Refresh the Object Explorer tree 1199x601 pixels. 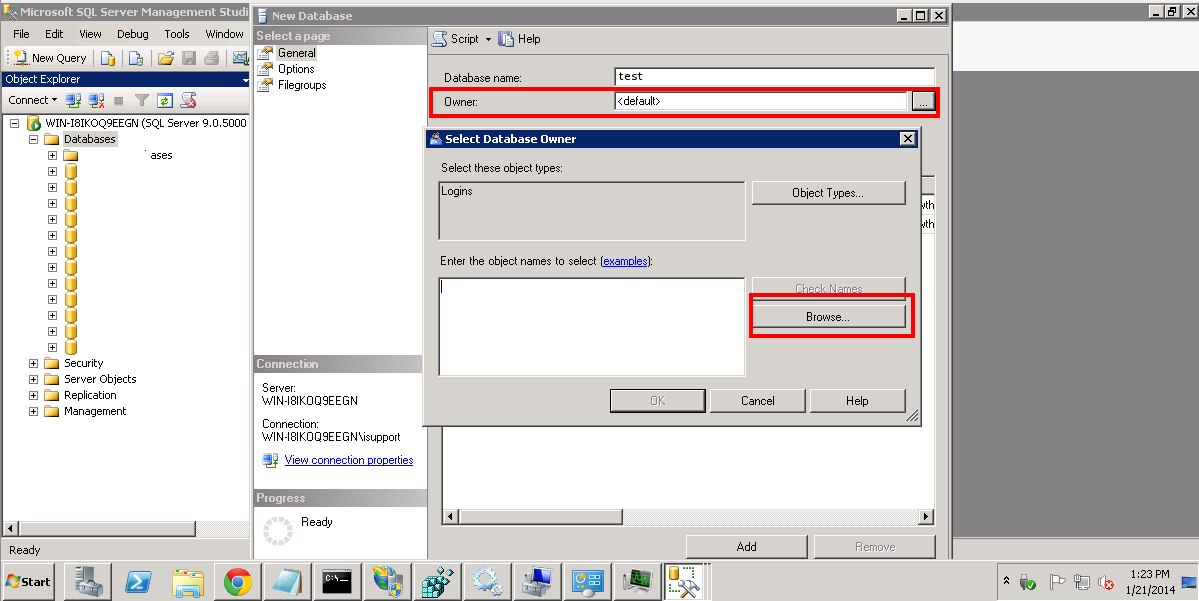[164, 100]
